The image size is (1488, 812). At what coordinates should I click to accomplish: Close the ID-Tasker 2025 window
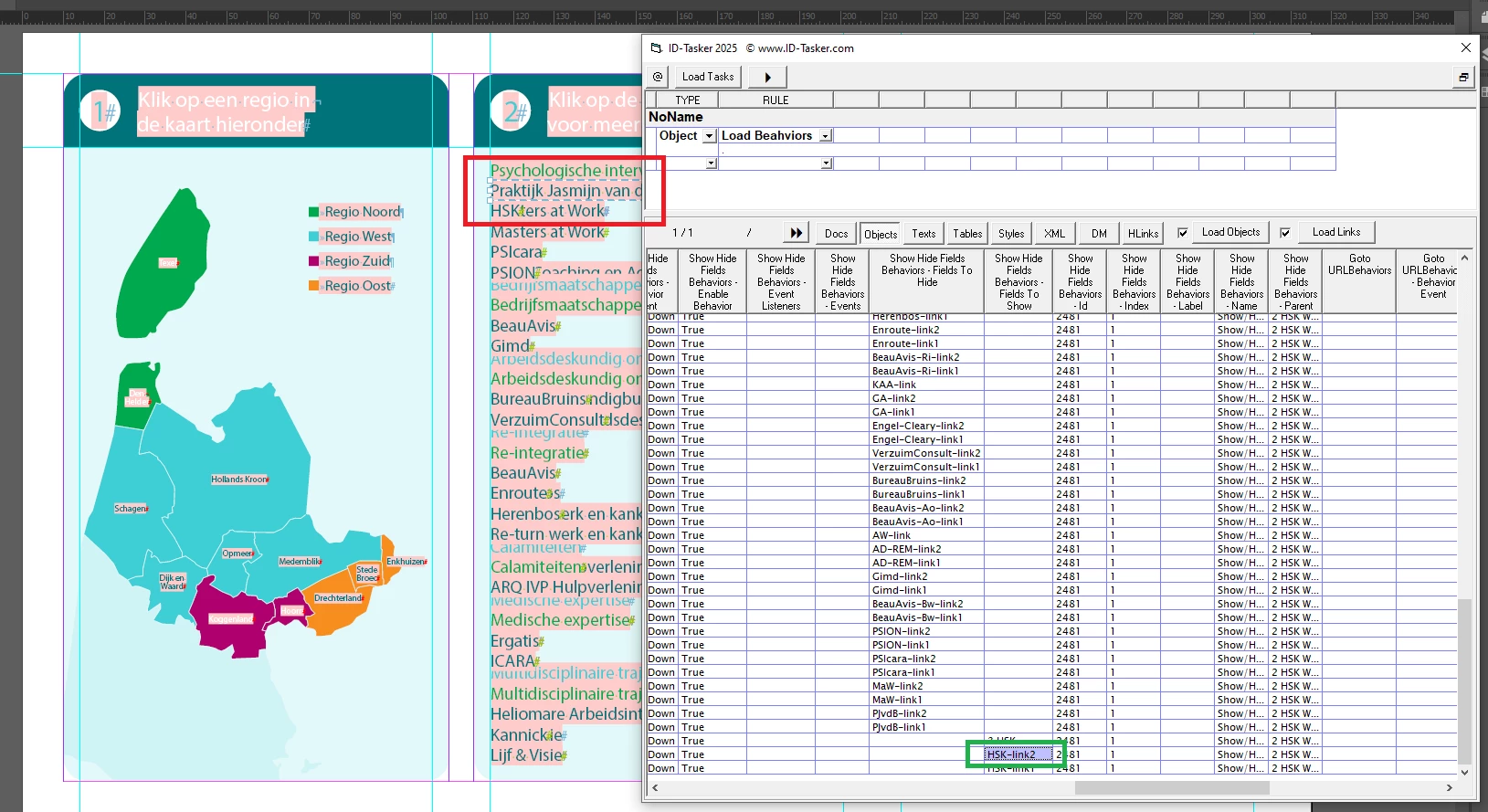[1466, 47]
